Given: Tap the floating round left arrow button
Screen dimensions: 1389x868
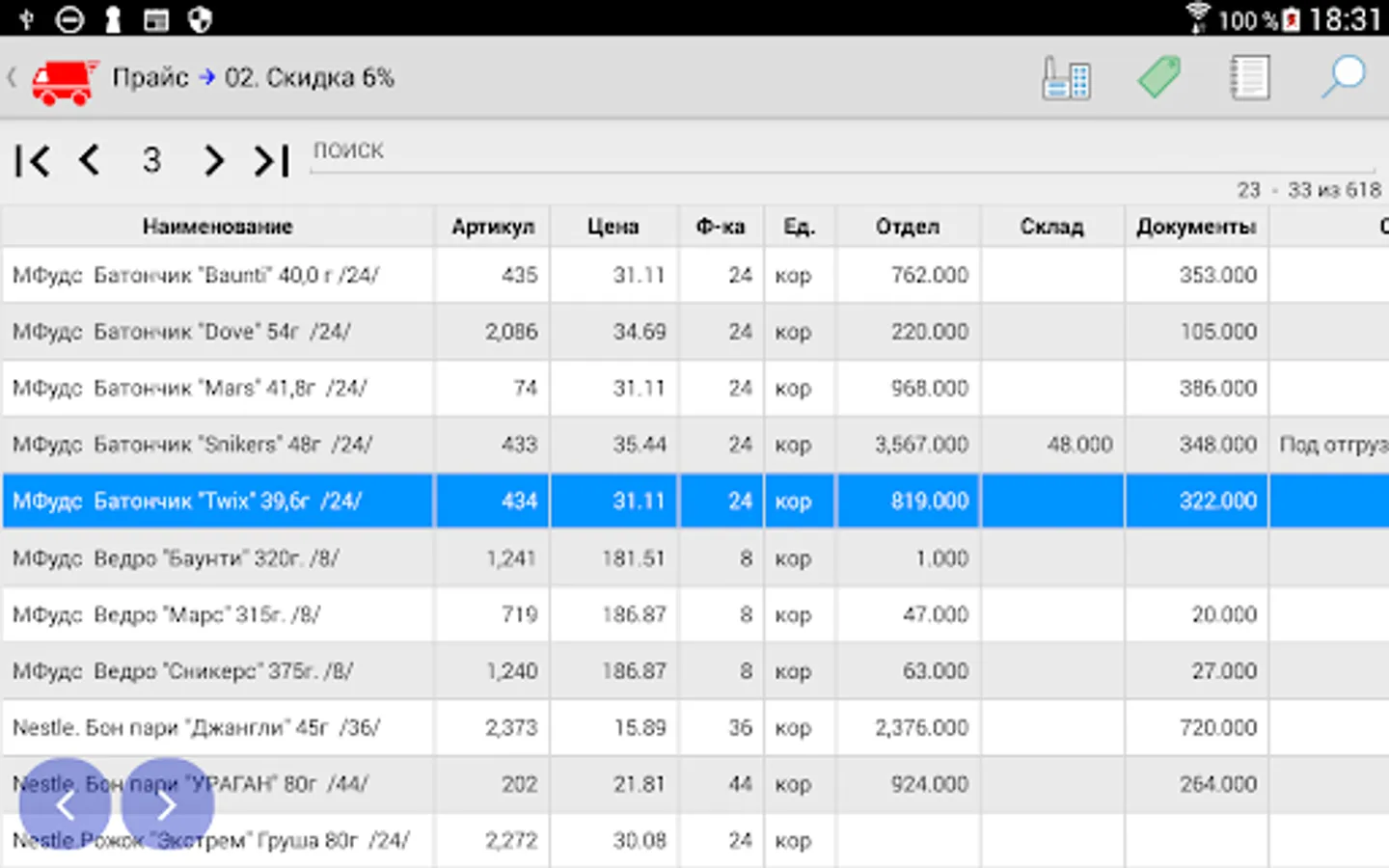Looking at the screenshot, I should pyautogui.click(x=65, y=804).
